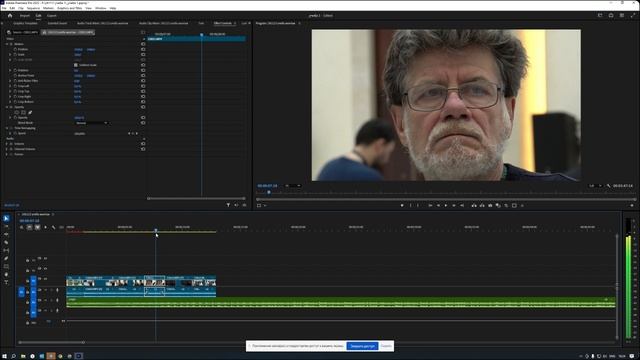
Task: Select the Type tool
Action: pos(6,282)
